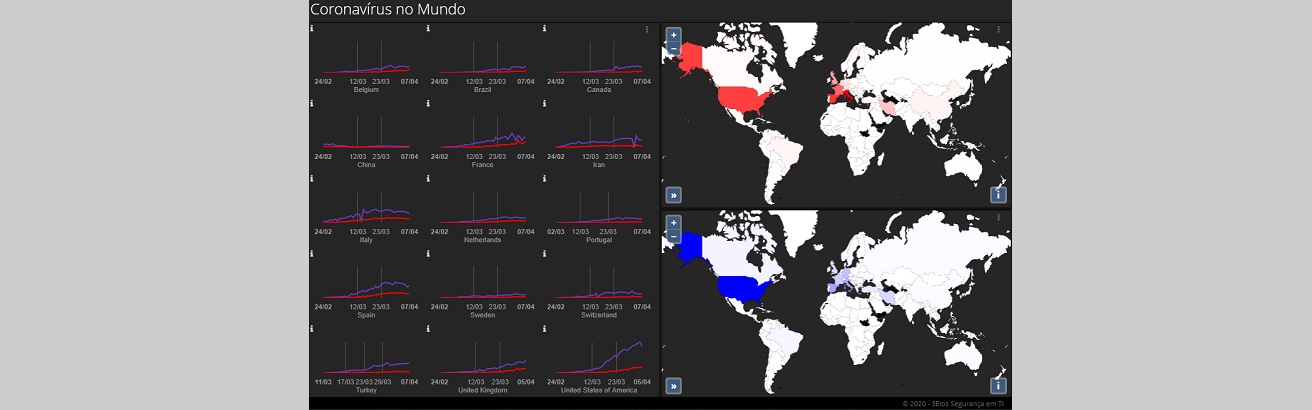1312x410 pixels.
Task: Expand the blue map side panel arrows
Action: point(674,385)
